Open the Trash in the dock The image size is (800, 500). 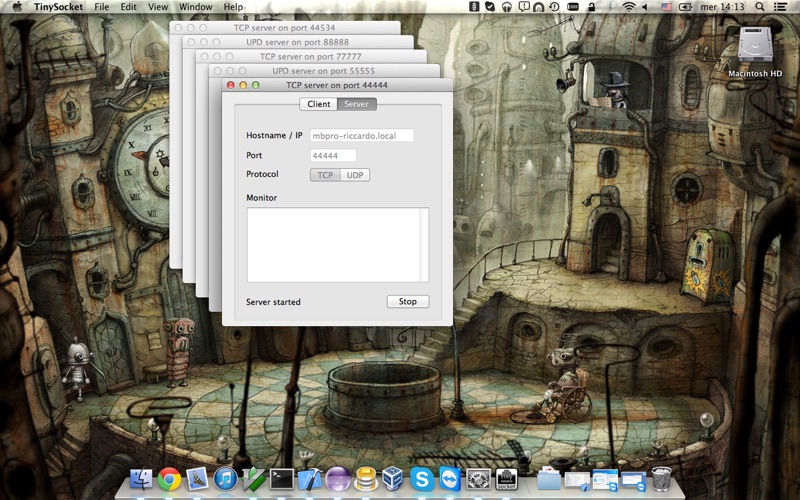662,480
